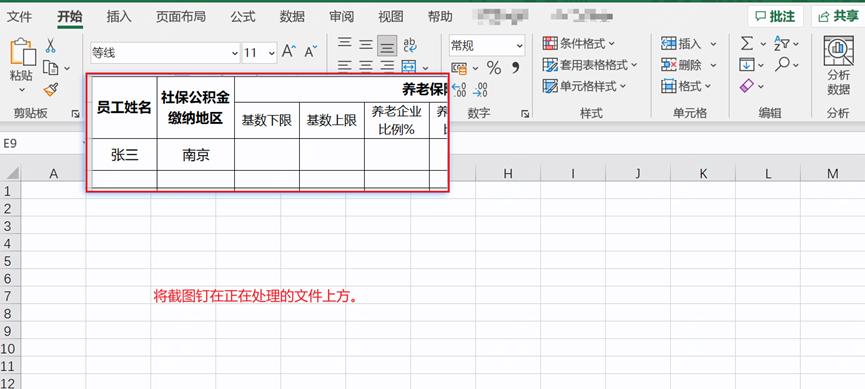Click the pinned table screenshot overlay

(x=268, y=133)
